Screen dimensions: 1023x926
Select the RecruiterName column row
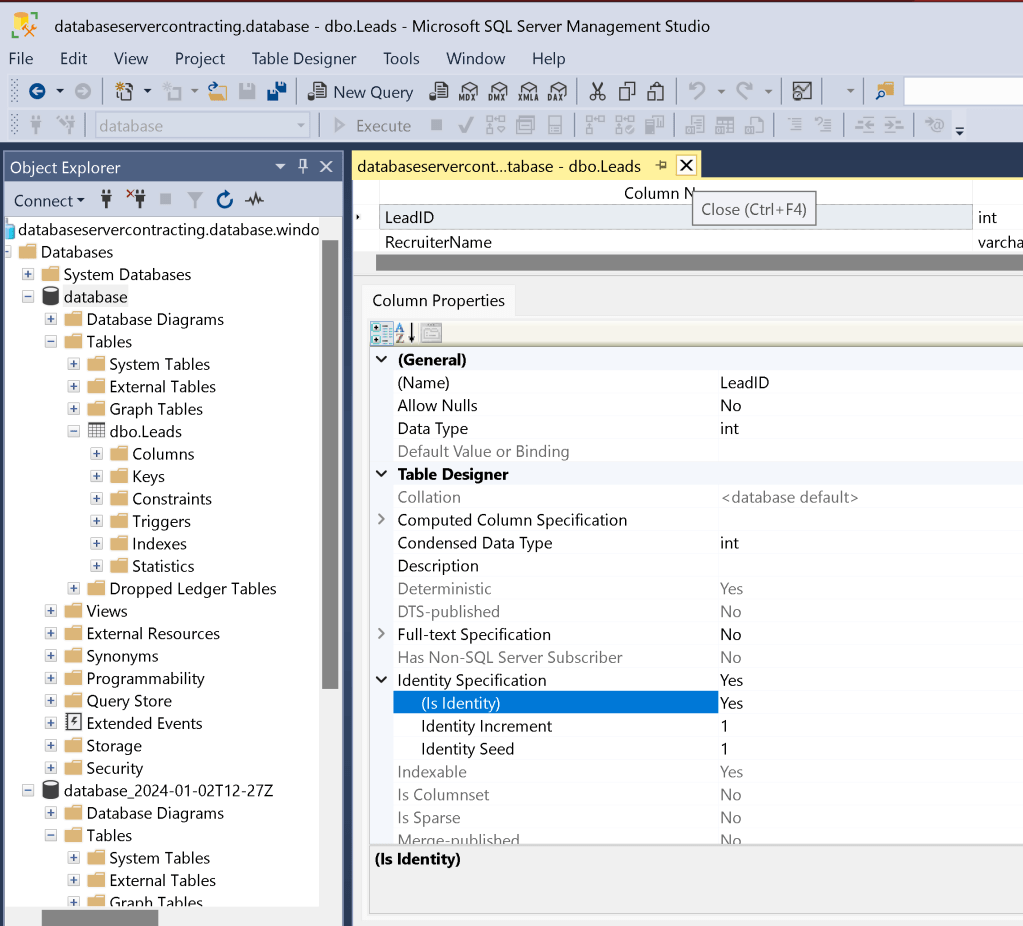[675, 242]
